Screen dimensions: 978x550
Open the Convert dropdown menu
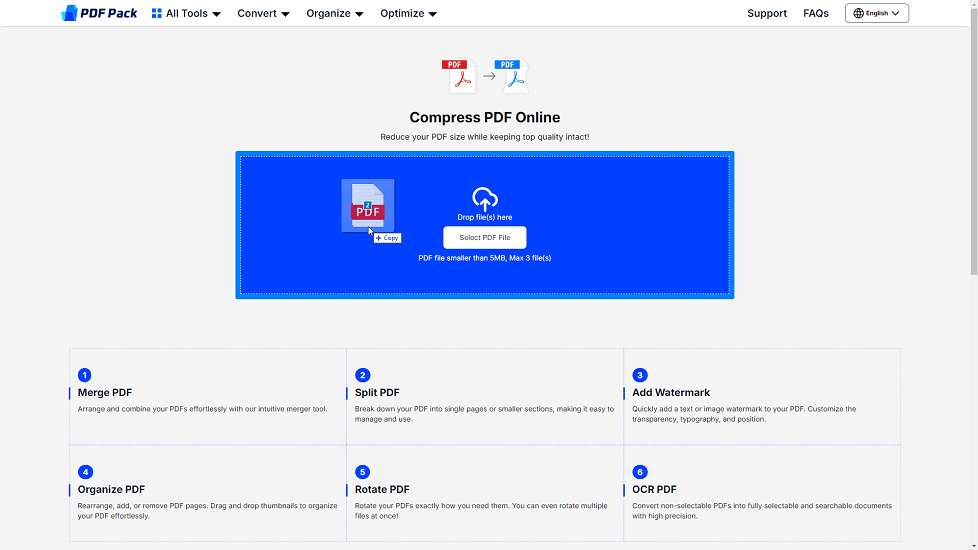coord(263,14)
